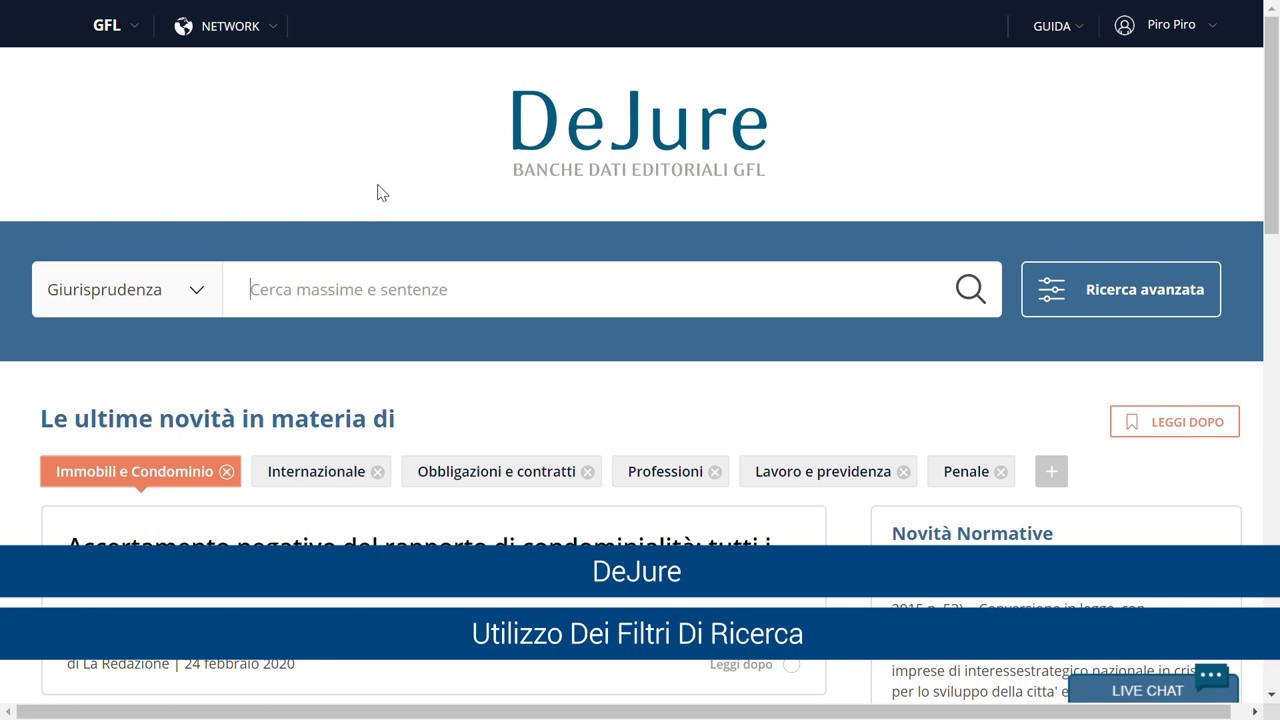This screenshot has width=1280, height=720.
Task: Remove the Immobili e Condominio topic
Action: click(227, 472)
